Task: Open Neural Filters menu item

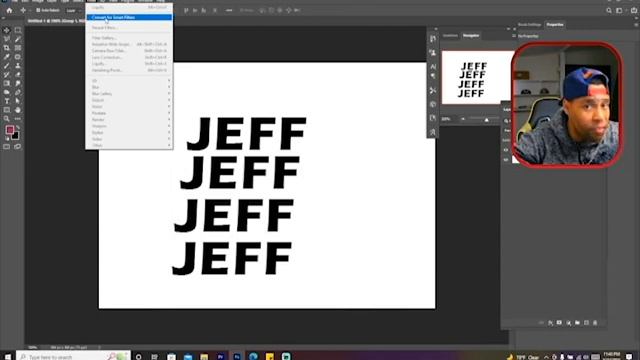Action: (130, 28)
